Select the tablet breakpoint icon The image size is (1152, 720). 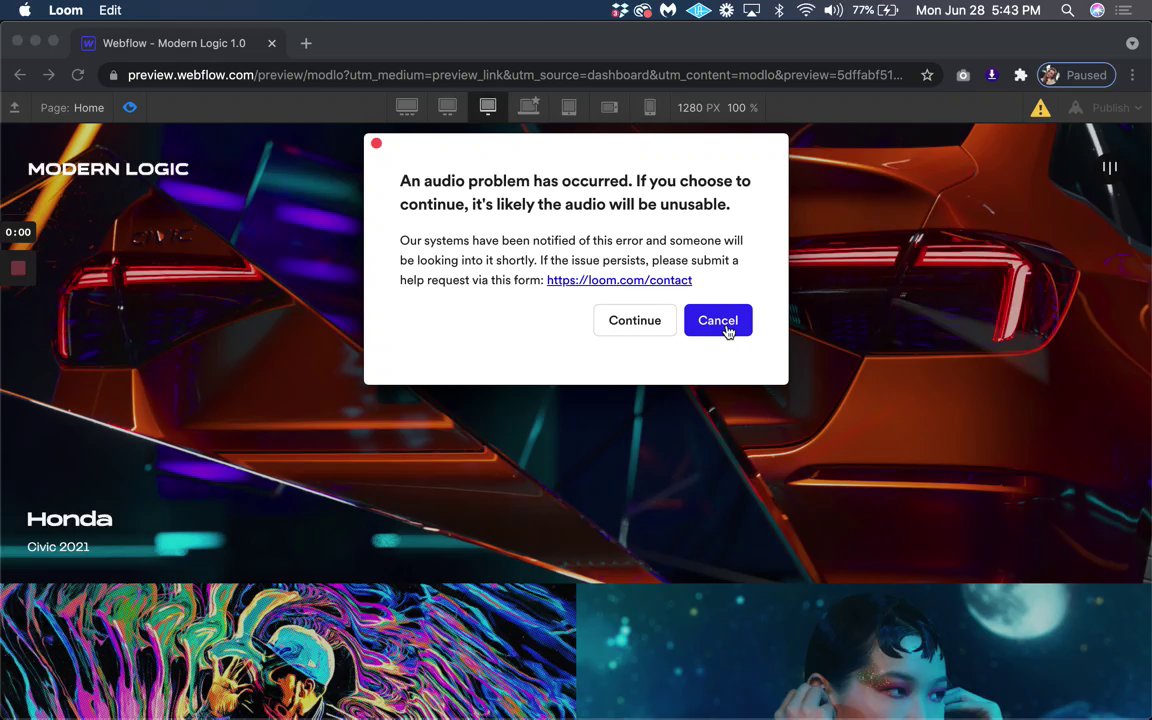(569, 107)
